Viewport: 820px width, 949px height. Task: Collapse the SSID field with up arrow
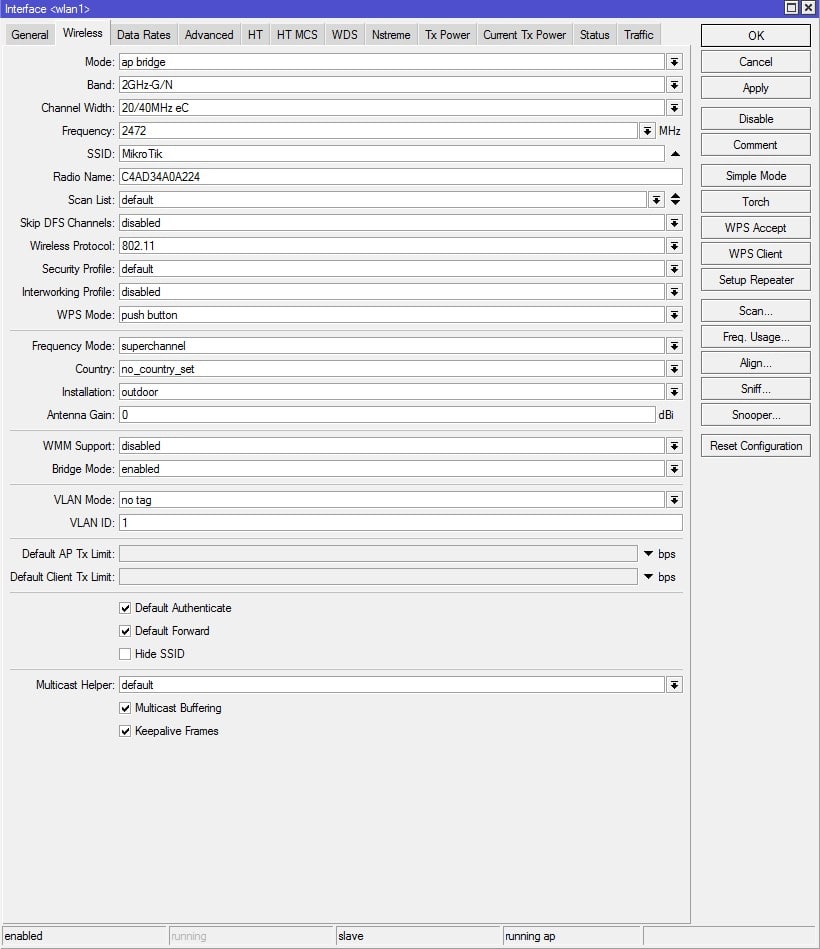675,154
